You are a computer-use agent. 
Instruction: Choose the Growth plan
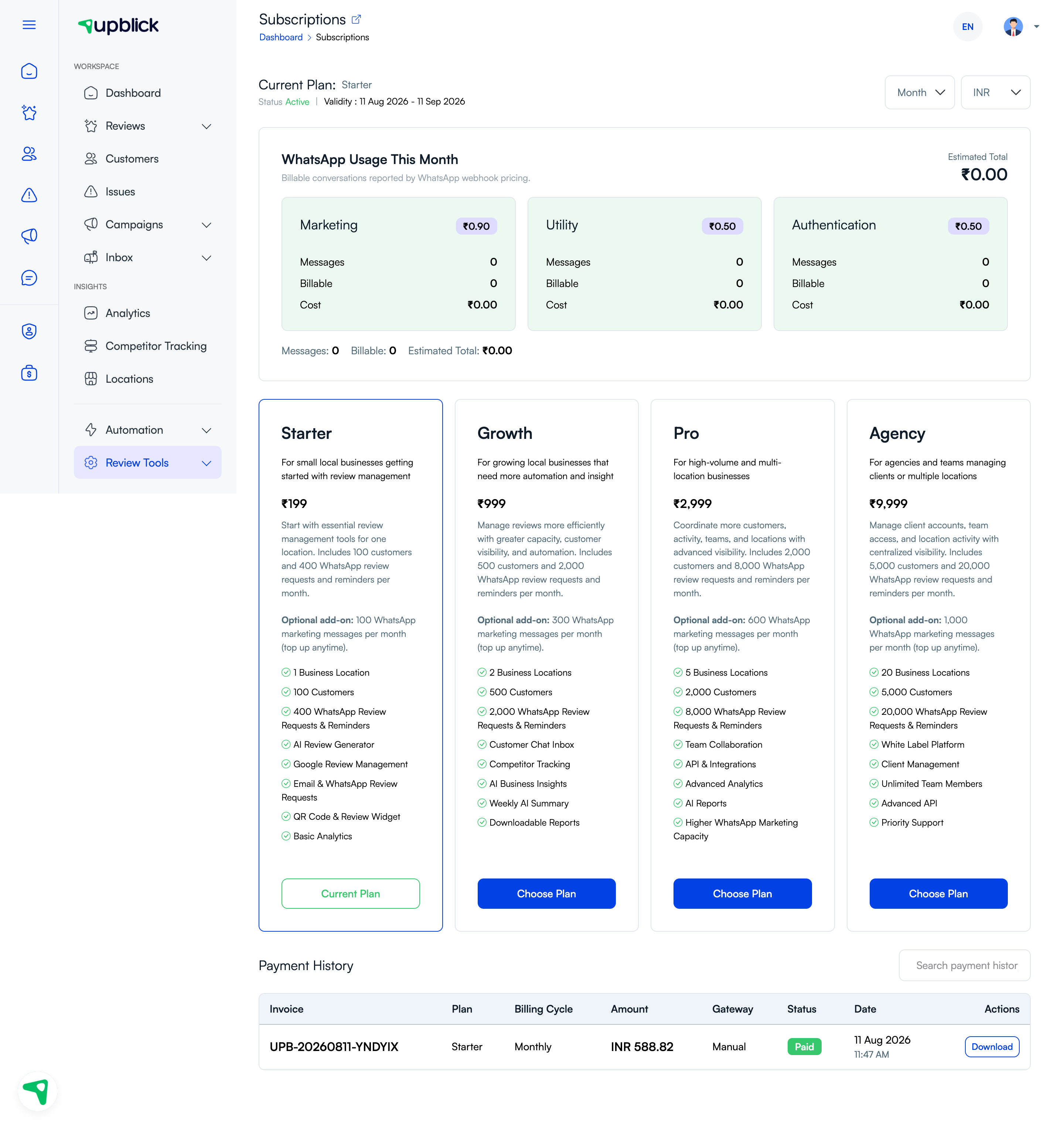pyautogui.click(x=546, y=893)
